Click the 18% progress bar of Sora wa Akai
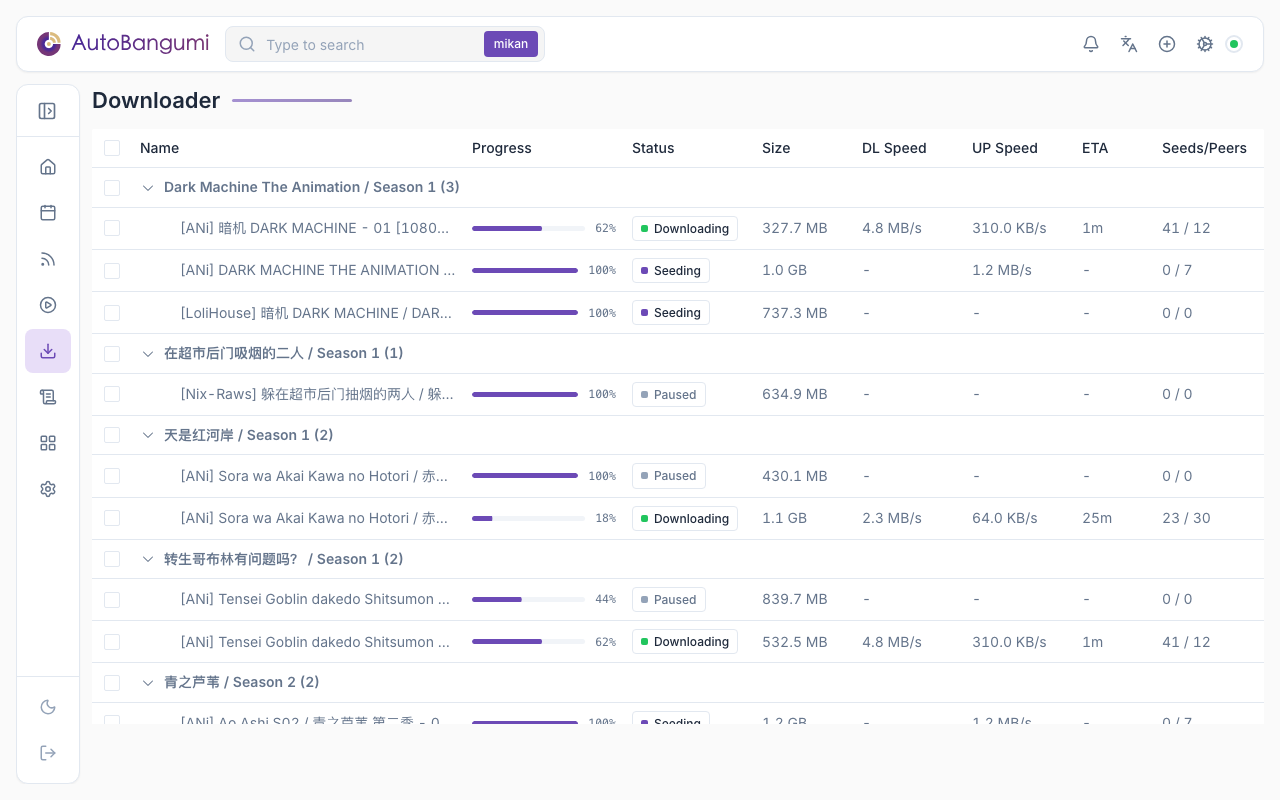Viewport: 1280px width, 800px height. point(528,518)
